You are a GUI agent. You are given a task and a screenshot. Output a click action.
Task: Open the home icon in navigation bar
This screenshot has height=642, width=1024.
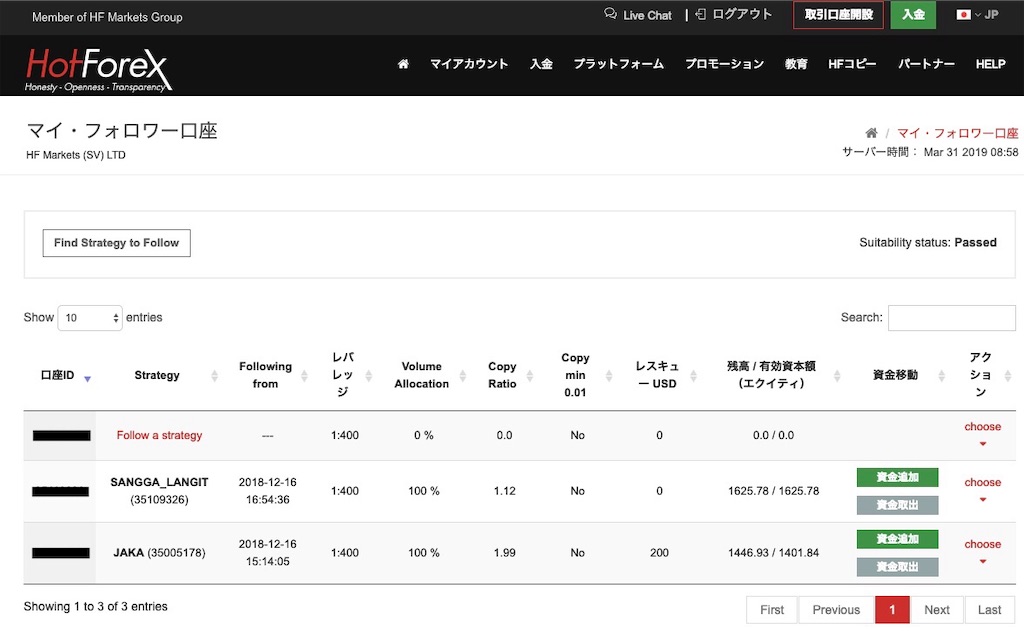404,64
